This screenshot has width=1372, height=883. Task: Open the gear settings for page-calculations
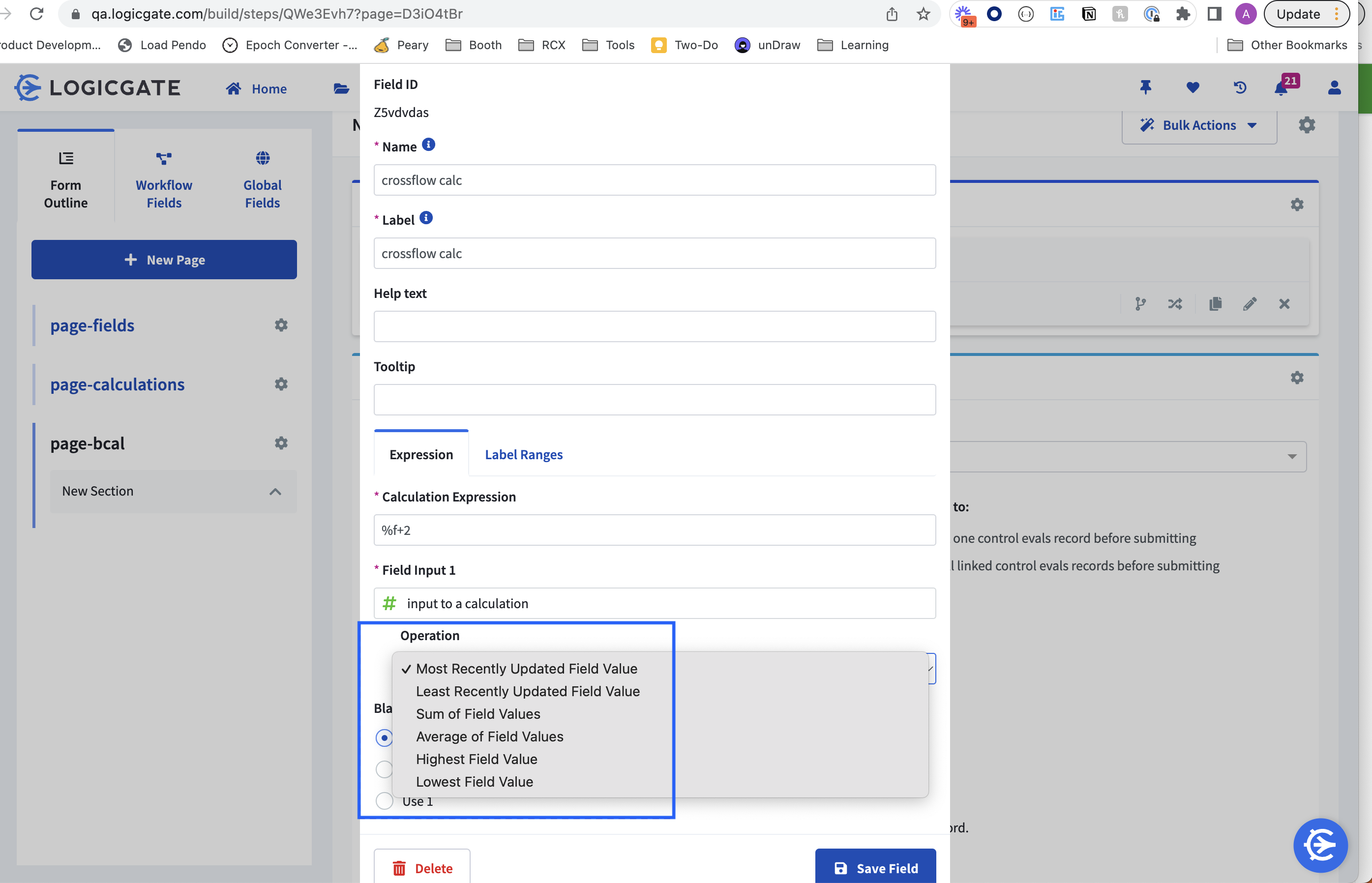(280, 384)
